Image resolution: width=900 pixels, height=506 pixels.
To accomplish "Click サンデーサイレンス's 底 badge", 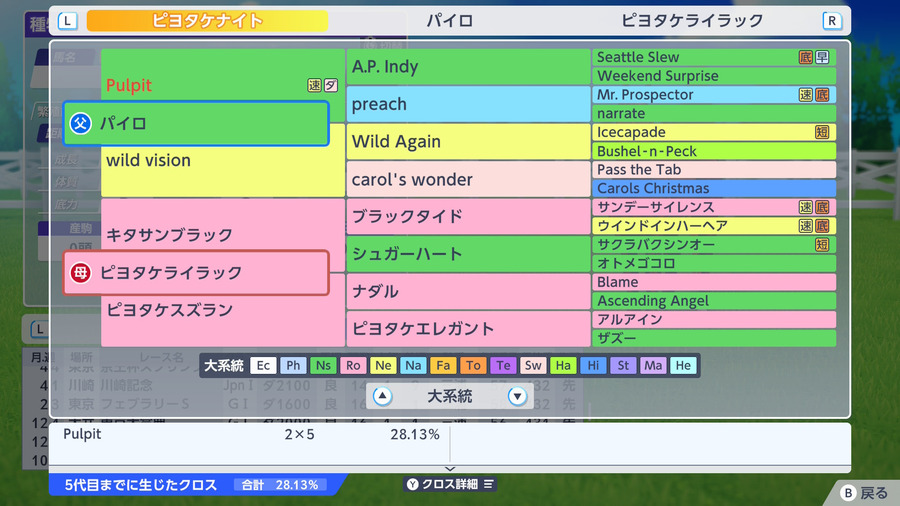I will (822, 207).
